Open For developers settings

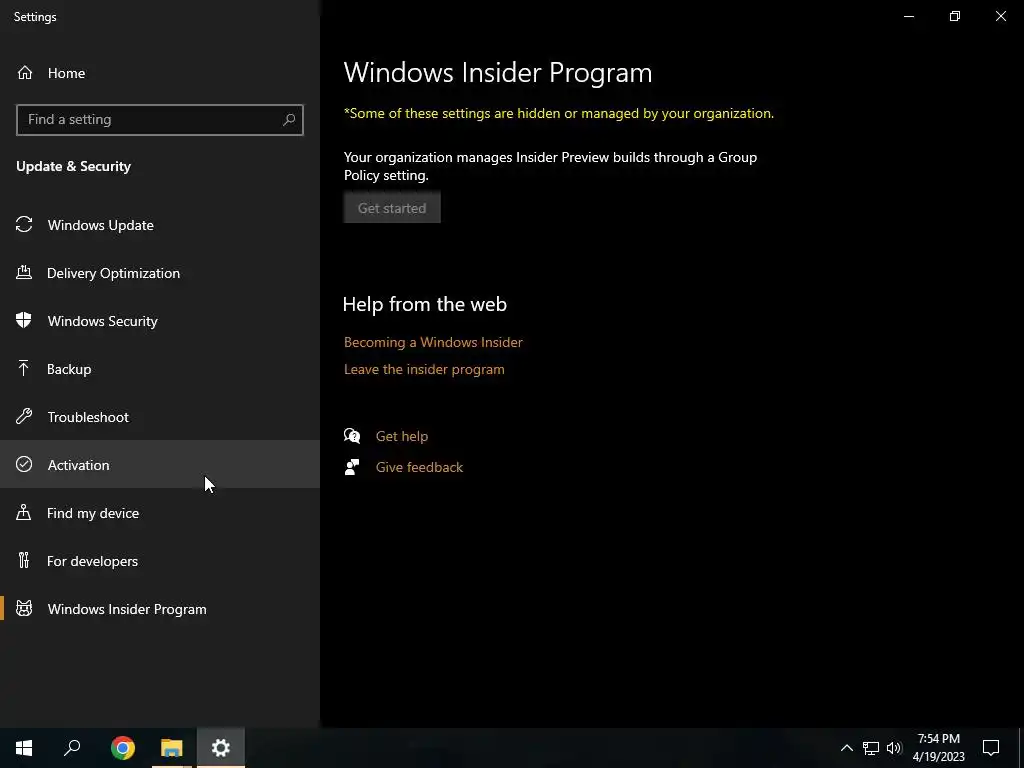click(160, 561)
